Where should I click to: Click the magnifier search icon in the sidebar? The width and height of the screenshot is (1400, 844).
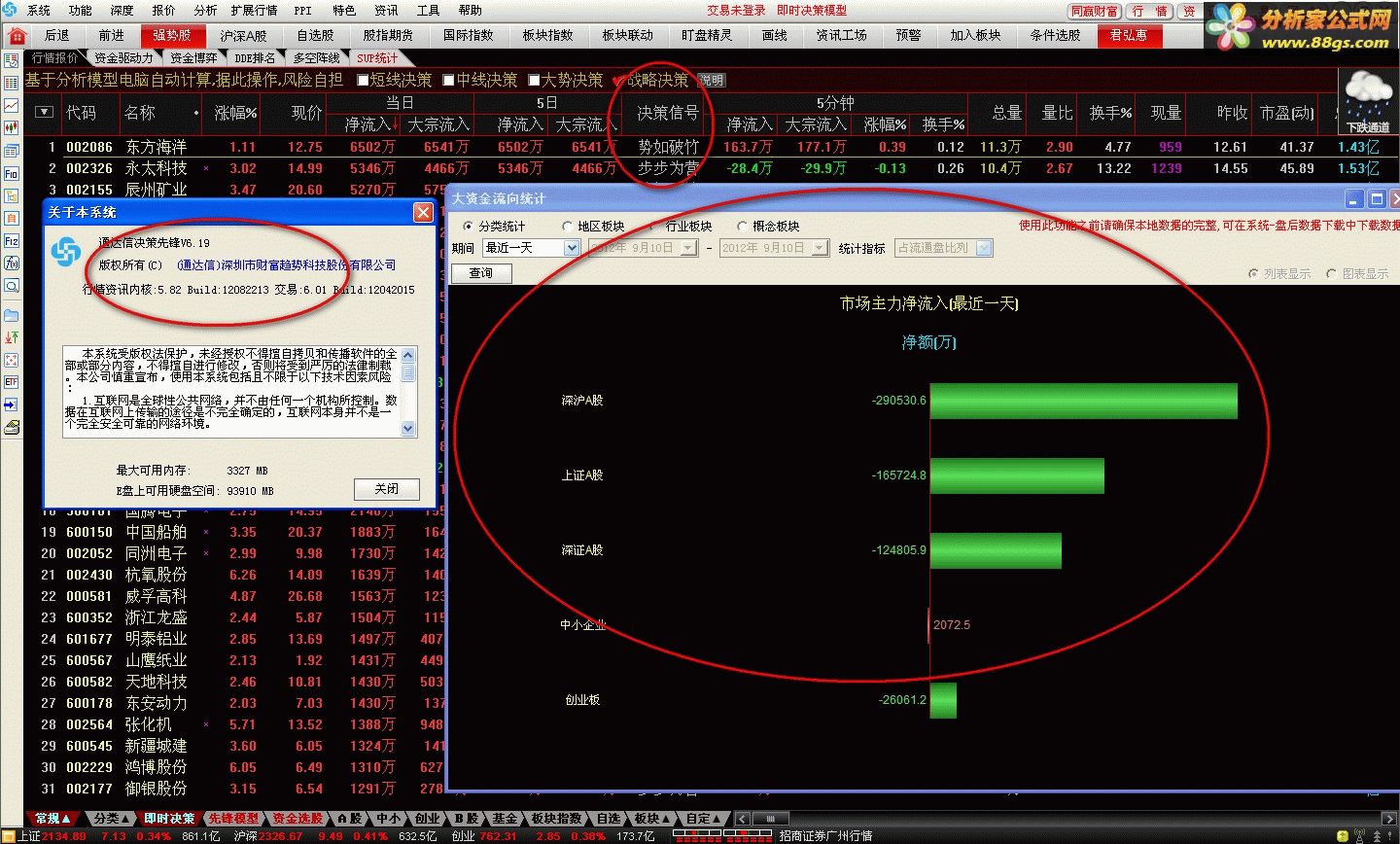tap(12, 286)
